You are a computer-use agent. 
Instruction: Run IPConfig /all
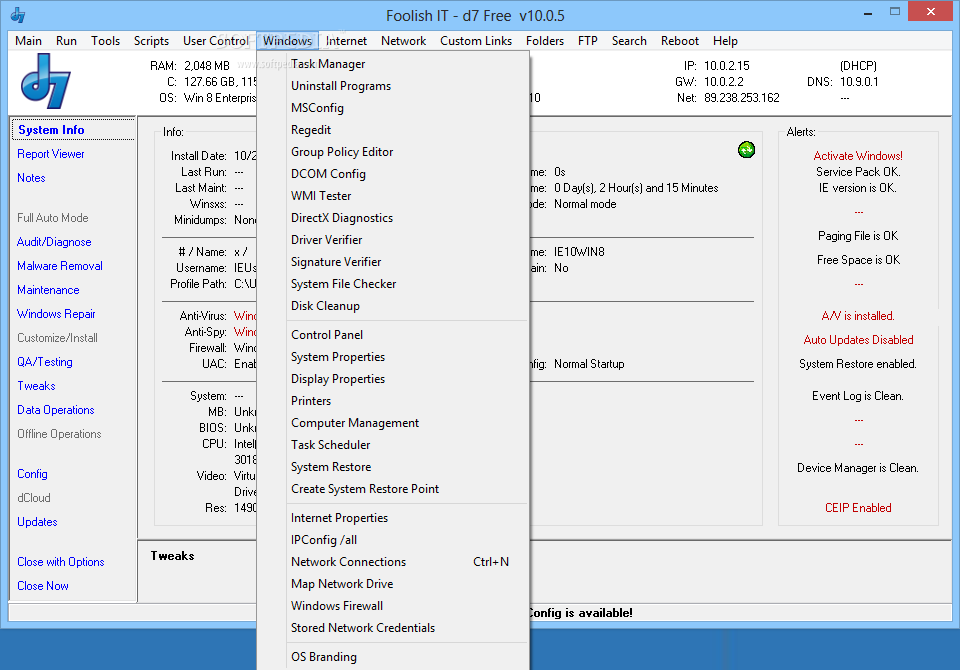click(393, 540)
